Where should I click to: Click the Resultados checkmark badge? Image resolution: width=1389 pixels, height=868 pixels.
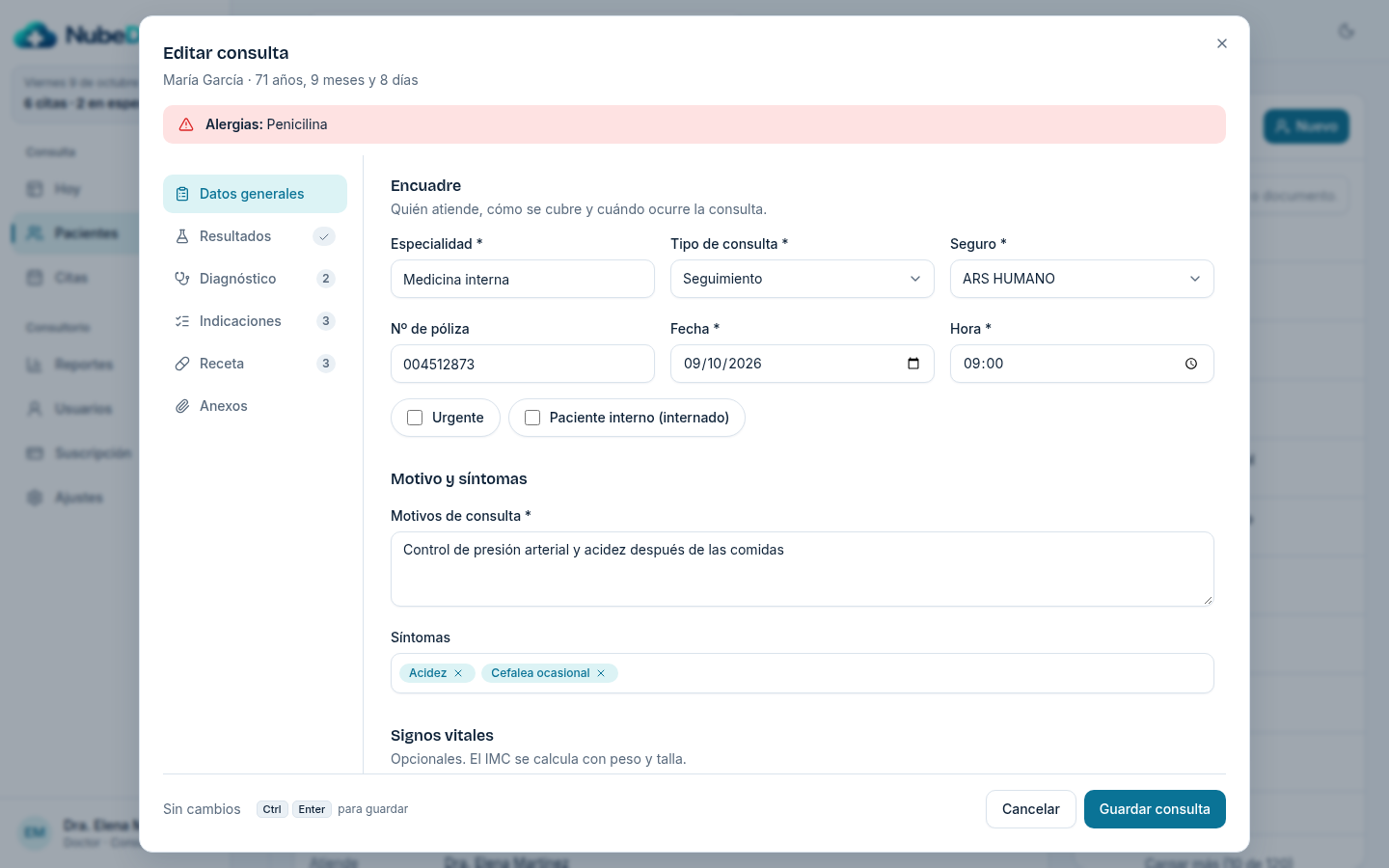324,236
